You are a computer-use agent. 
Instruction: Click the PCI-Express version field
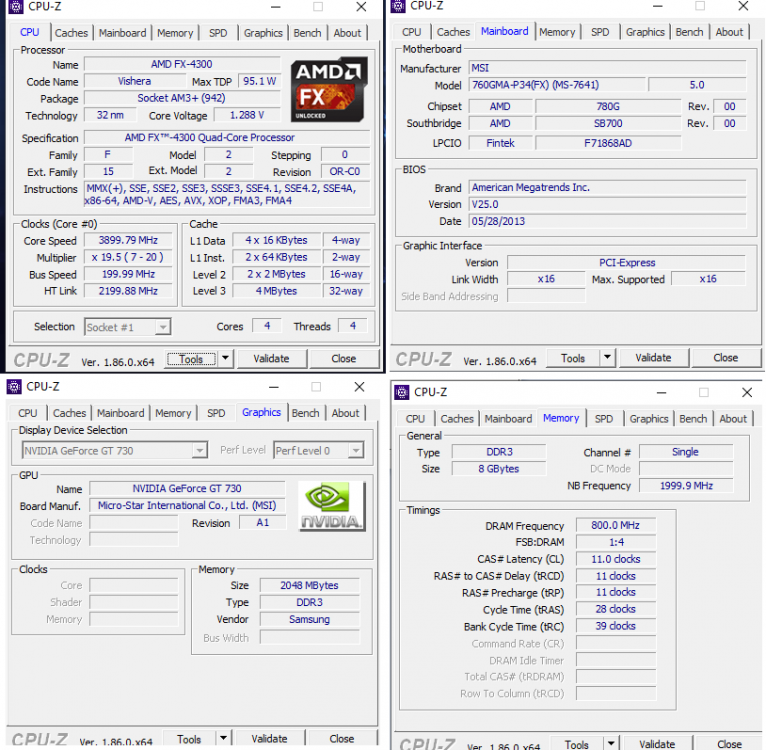627,262
